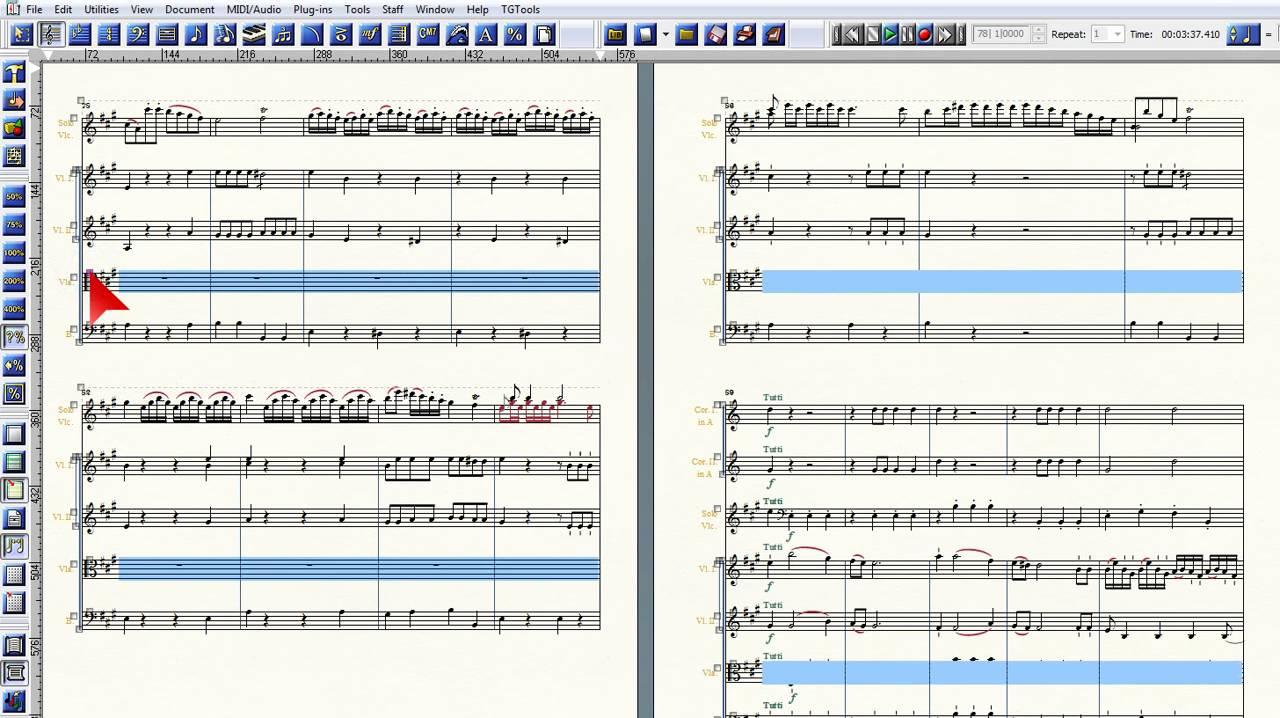Click the New Document icon
1280x718 pixels.
coord(645,35)
